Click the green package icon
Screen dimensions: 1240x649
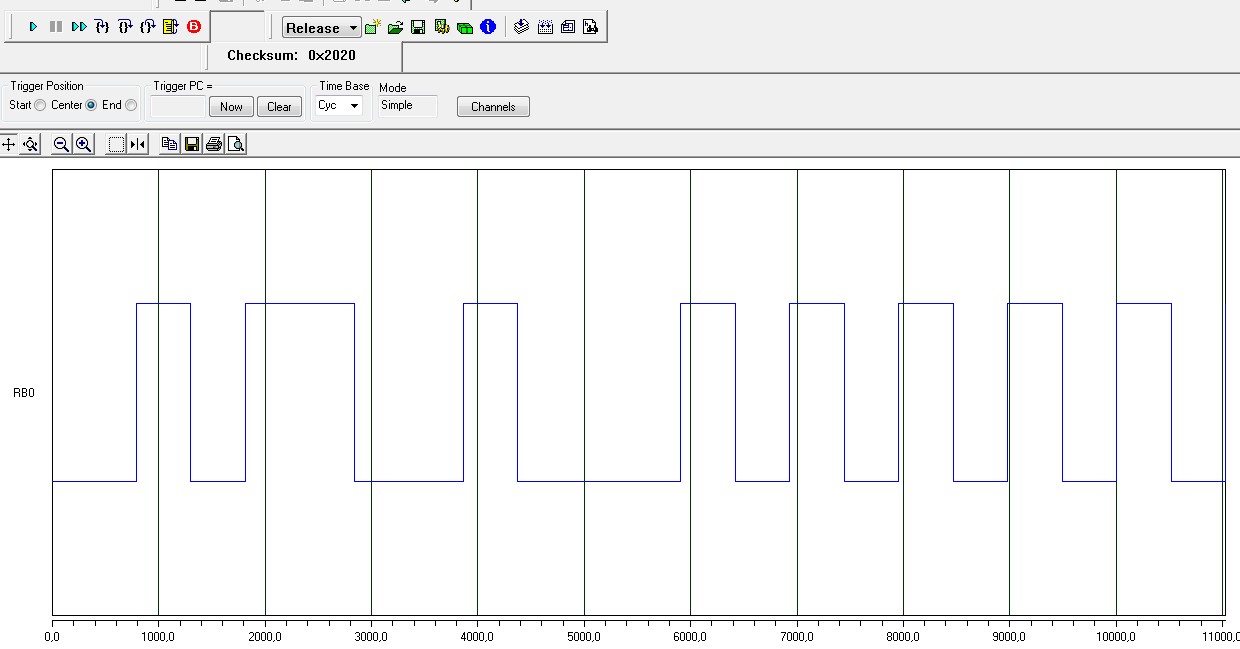(x=464, y=27)
